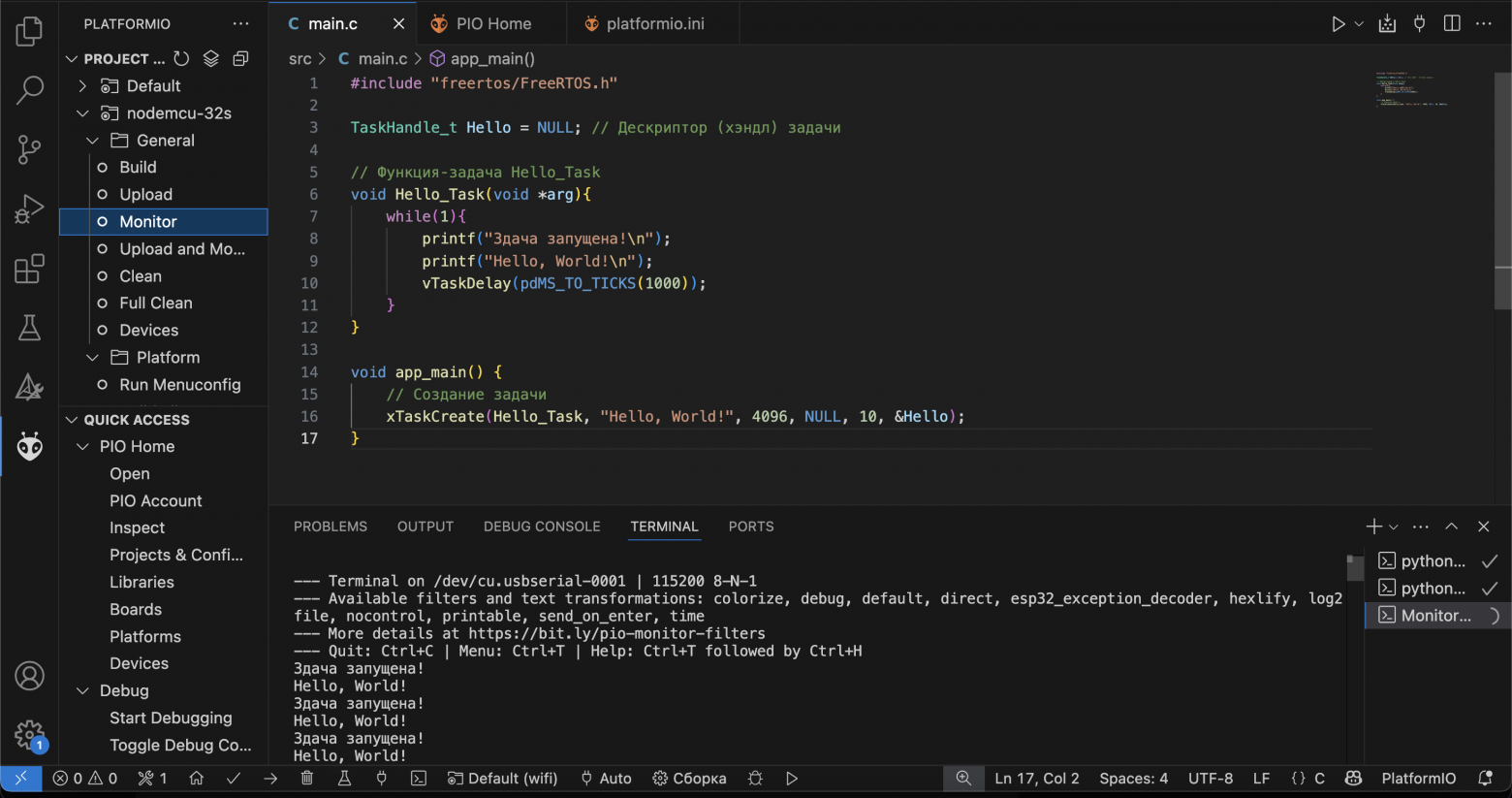The height and width of the screenshot is (798, 1512).
Task: Open the Testing flask icon in activity bar
Action: click(x=30, y=328)
